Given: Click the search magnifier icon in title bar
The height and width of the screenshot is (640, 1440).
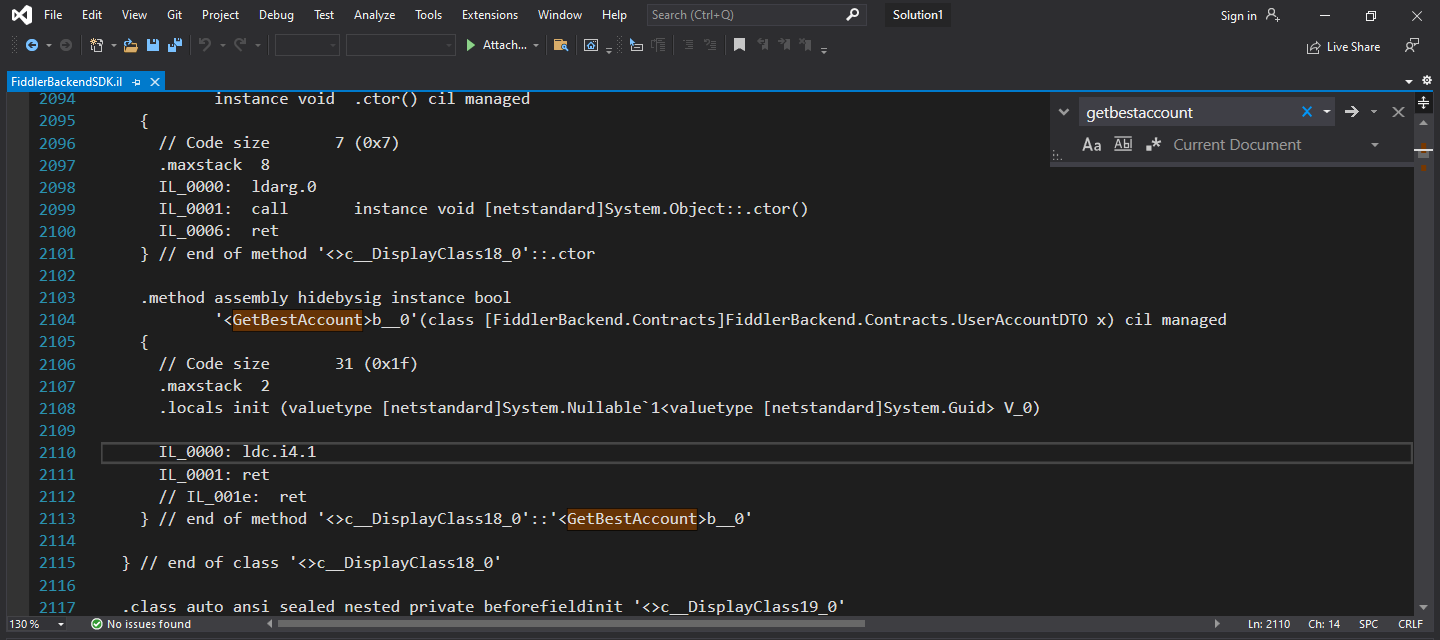Looking at the screenshot, I should point(852,15).
